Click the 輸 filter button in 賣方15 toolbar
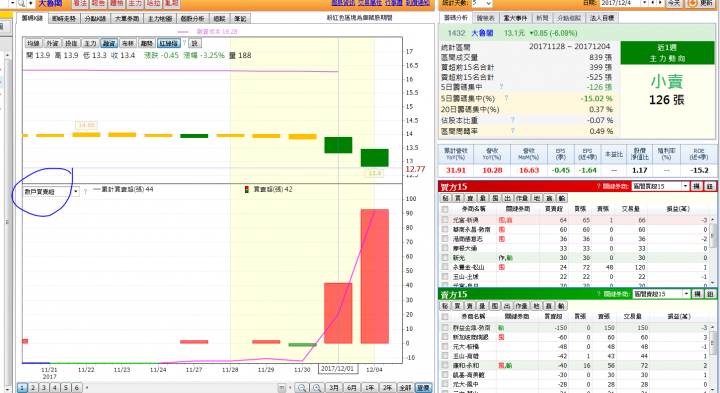Viewport: 720px width, 393px height. (561, 306)
